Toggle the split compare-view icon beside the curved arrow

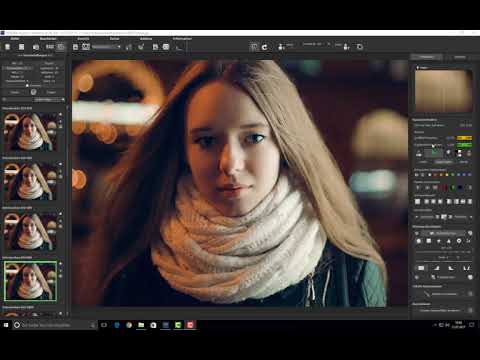[x=254, y=47]
